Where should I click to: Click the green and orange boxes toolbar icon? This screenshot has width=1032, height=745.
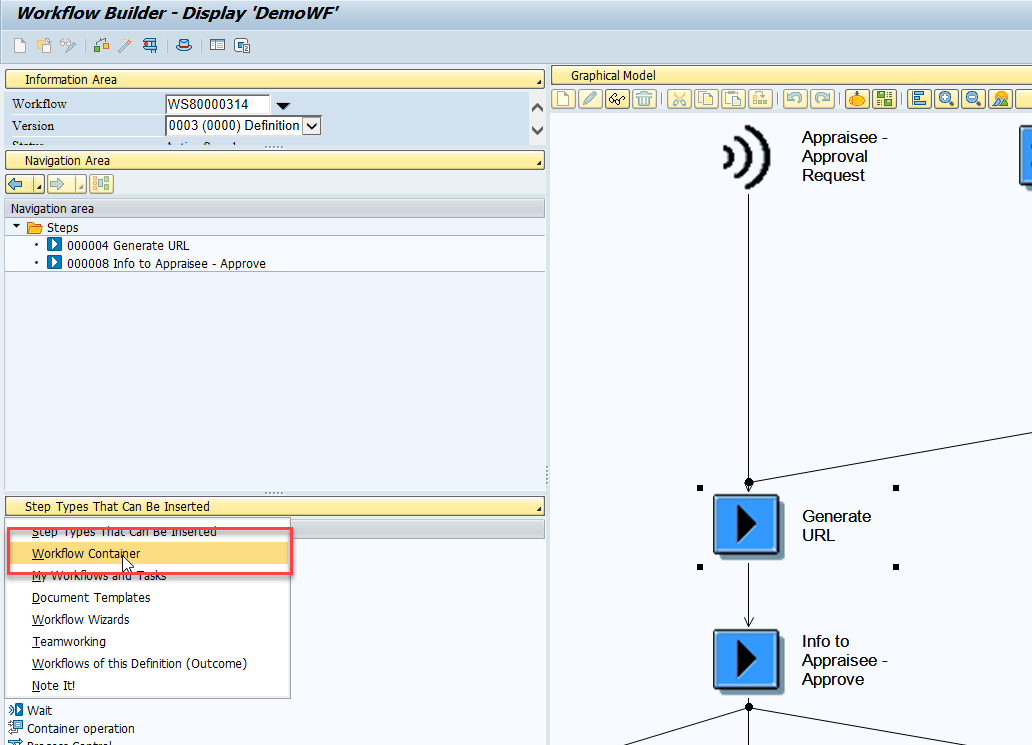pos(101,45)
